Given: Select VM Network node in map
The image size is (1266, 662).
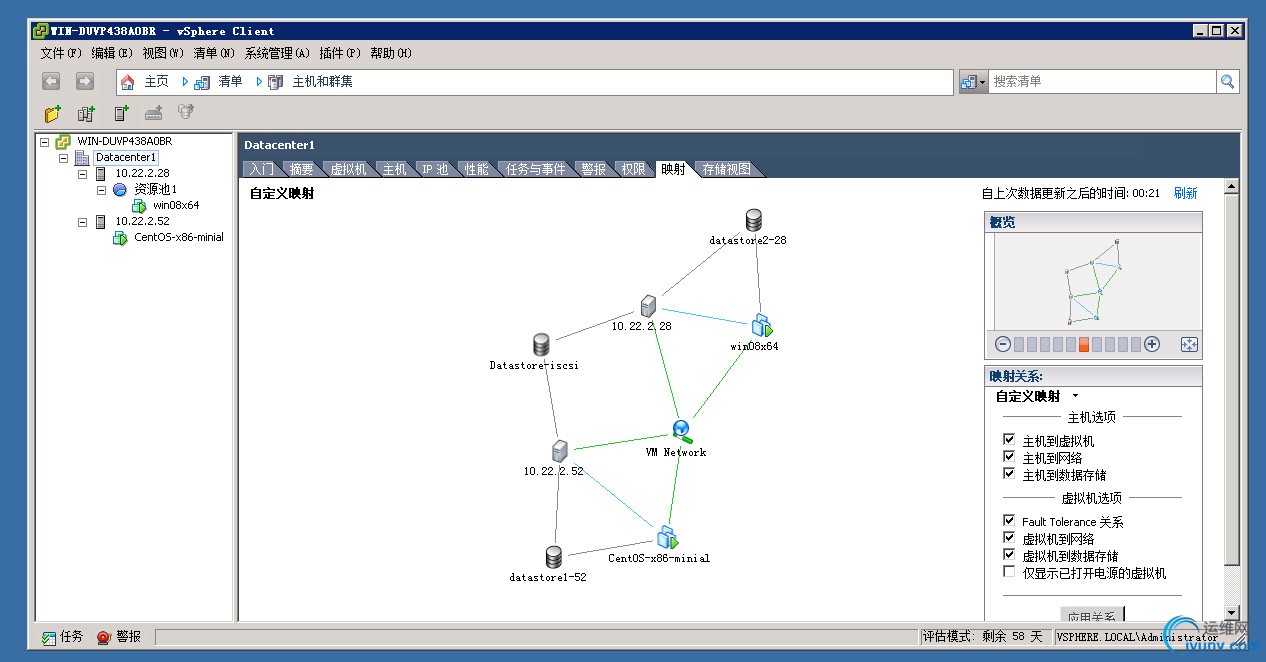Looking at the screenshot, I should (x=681, y=431).
